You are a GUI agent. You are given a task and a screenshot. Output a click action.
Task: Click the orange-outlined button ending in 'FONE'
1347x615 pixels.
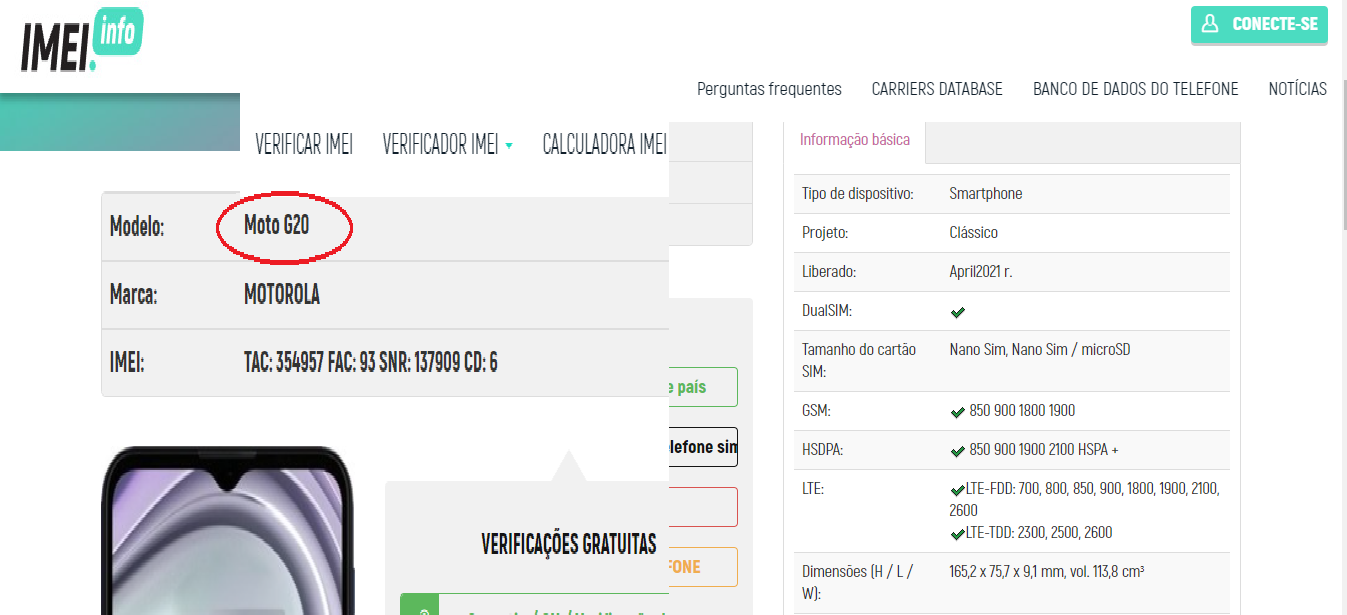pyautogui.click(x=702, y=567)
